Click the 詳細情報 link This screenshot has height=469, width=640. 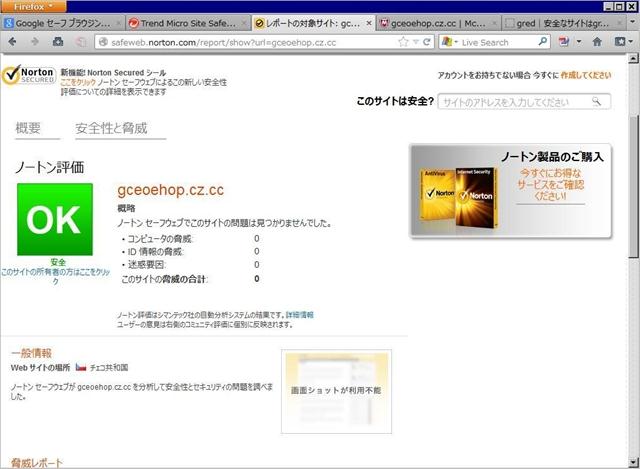[x=300, y=315]
